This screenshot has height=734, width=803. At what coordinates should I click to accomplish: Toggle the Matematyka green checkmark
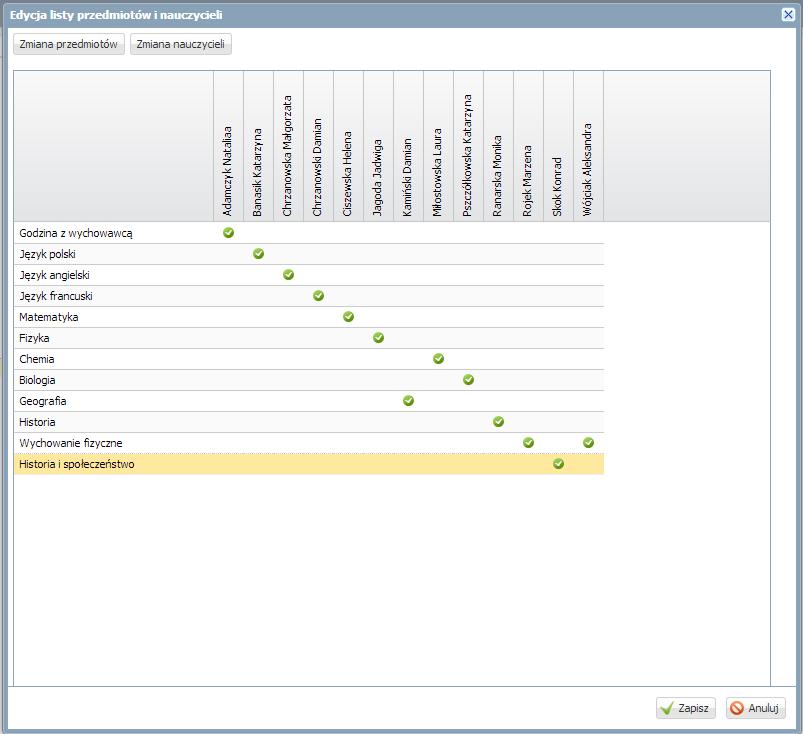(x=348, y=317)
